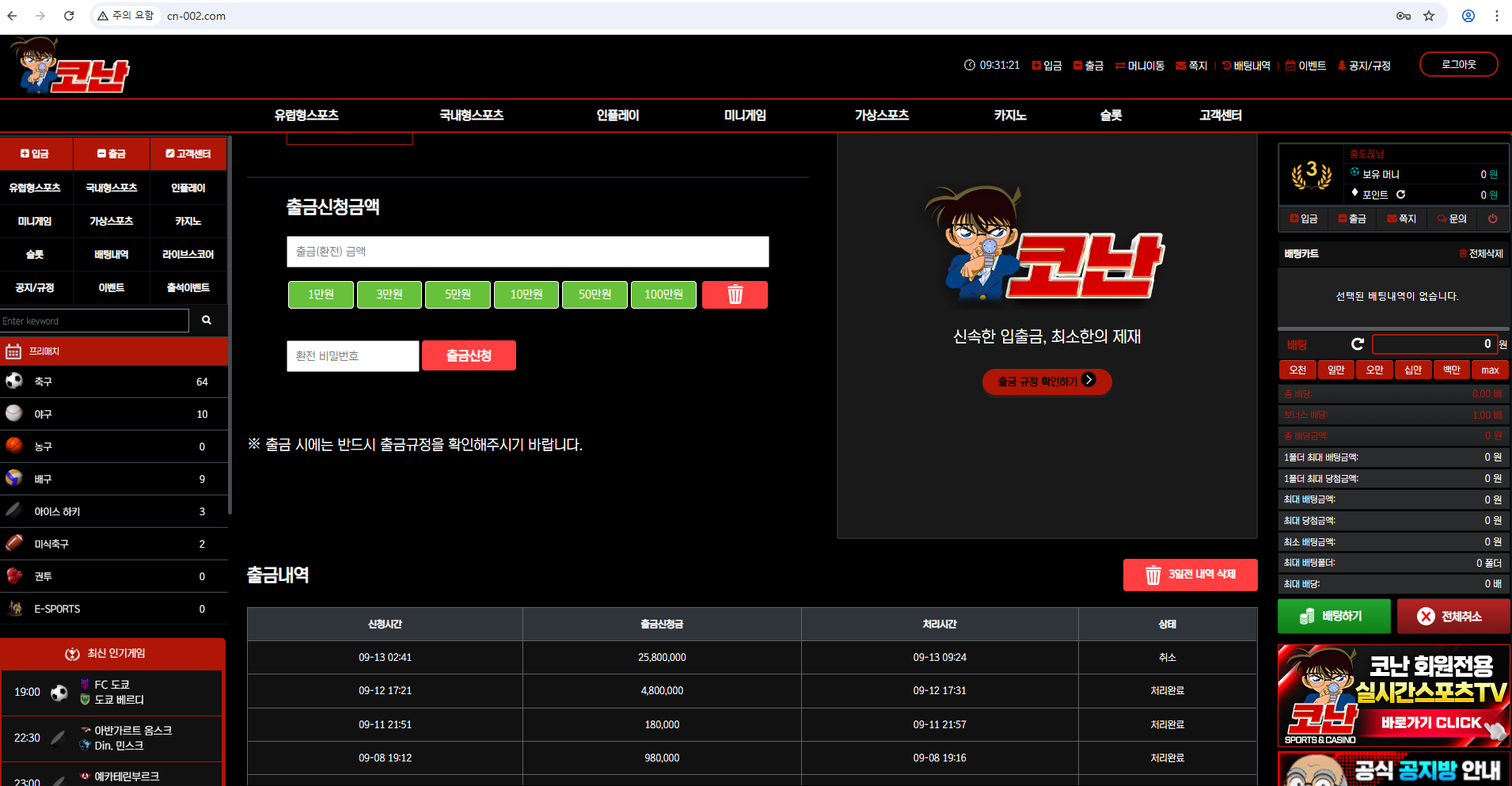The image size is (1512, 786).
Task: Open the 미니게임 menu in main navigation
Action: click(x=744, y=116)
